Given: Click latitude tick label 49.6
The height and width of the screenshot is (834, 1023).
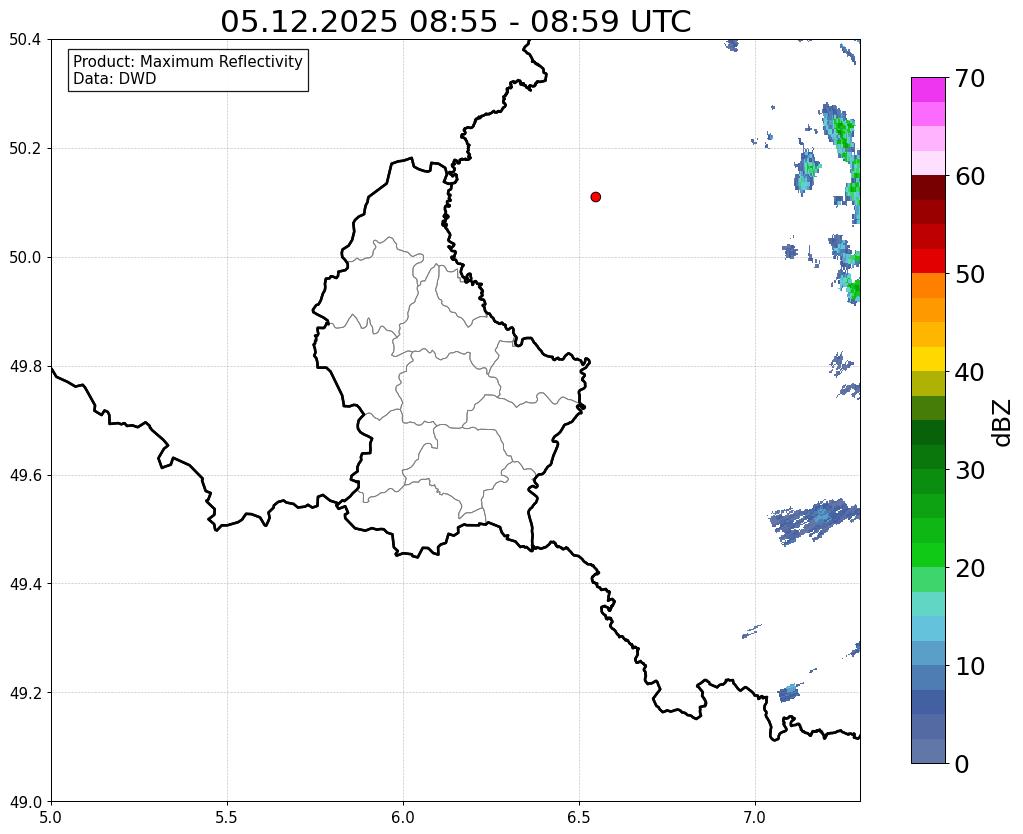Looking at the screenshot, I should (25, 476).
